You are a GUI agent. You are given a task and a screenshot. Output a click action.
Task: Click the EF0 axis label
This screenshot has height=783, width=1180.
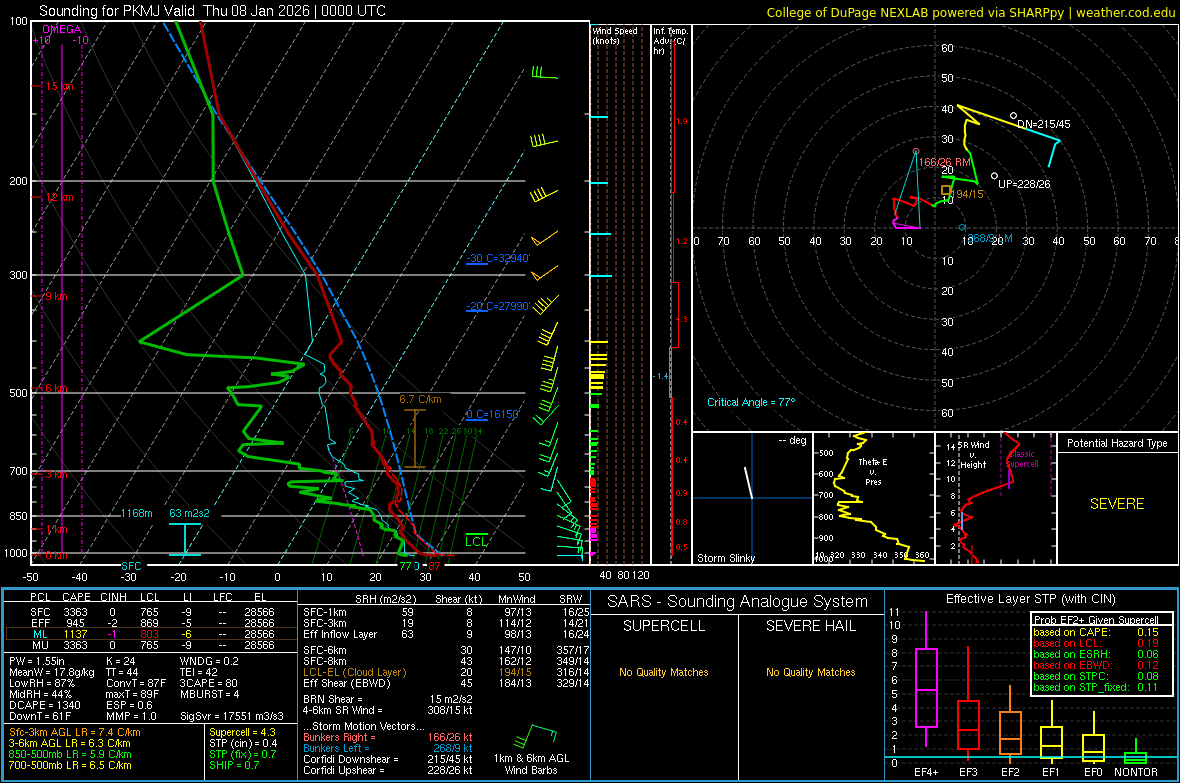(1093, 772)
